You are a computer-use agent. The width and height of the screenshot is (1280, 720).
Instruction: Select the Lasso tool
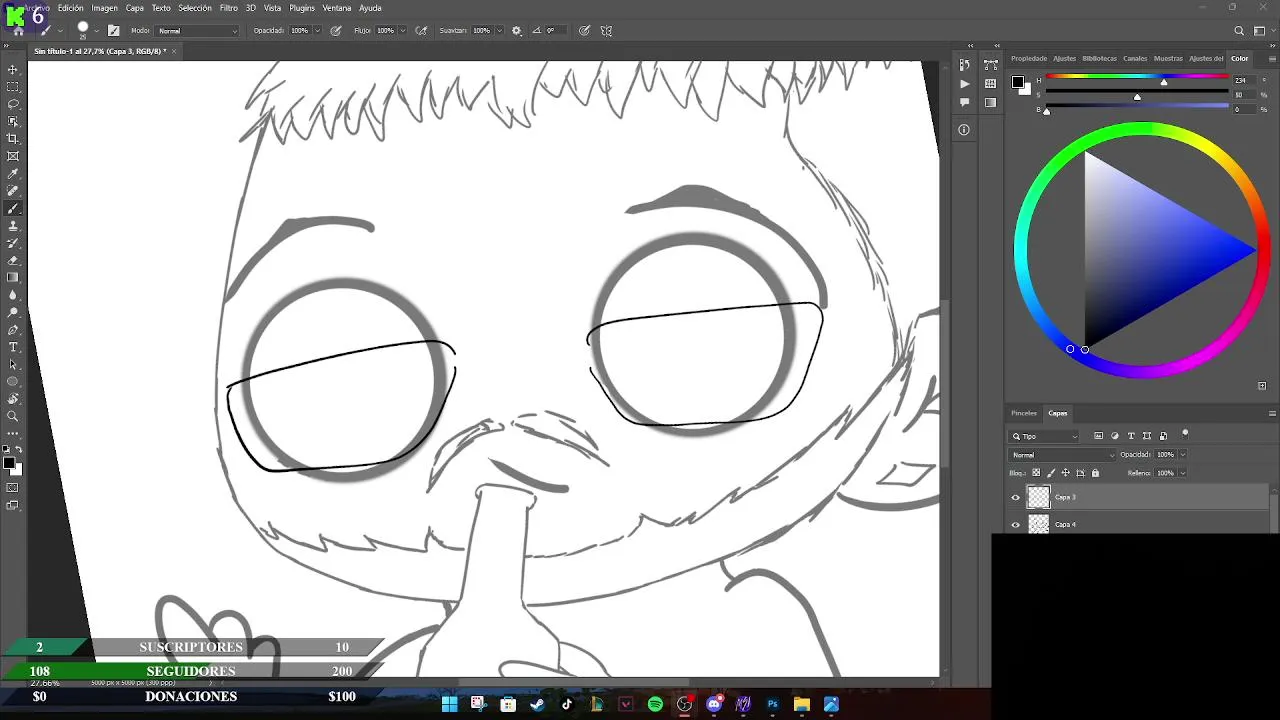(13, 104)
